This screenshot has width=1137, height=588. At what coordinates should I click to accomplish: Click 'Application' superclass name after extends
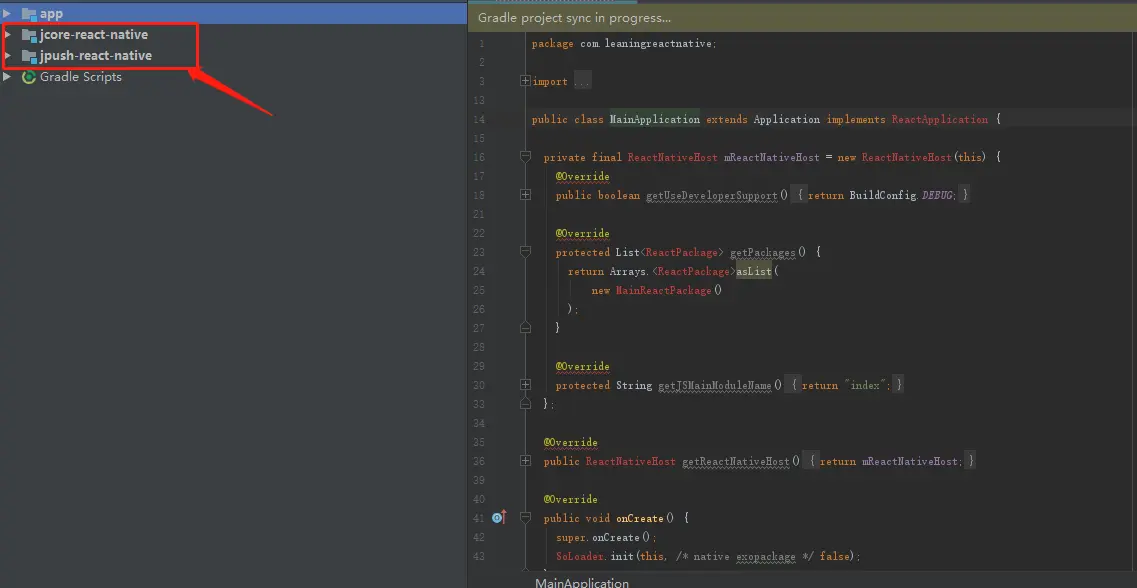click(787, 120)
